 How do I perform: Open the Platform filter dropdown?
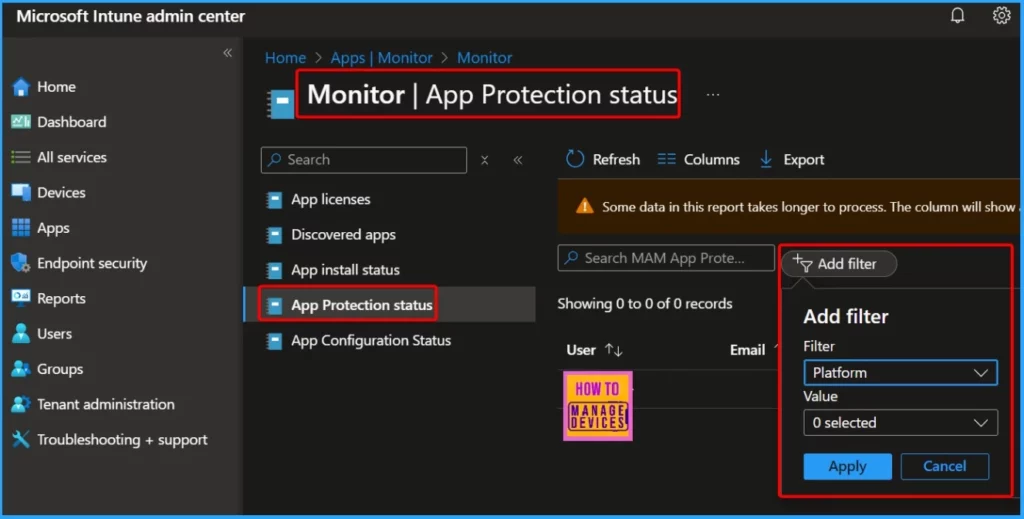click(900, 373)
